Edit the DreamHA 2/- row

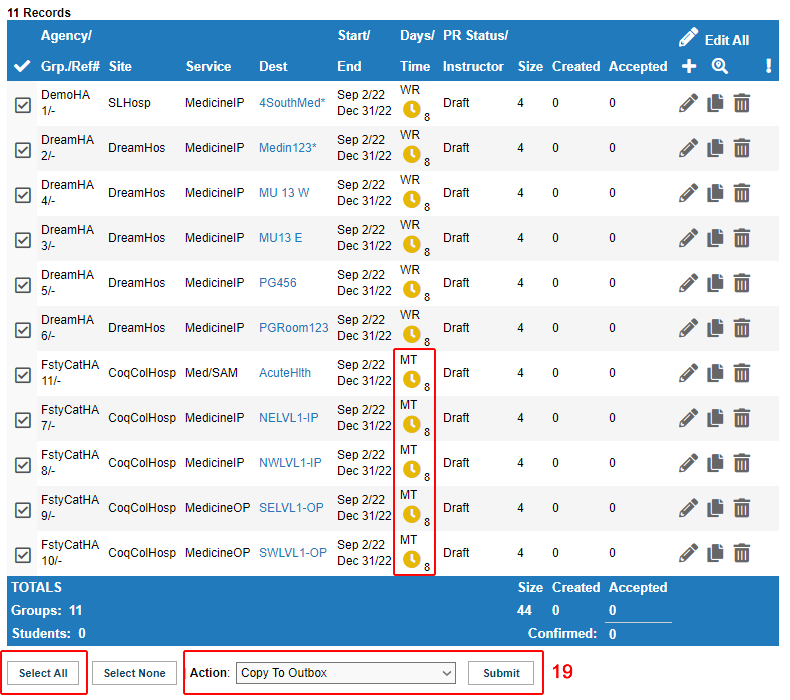tap(688, 148)
